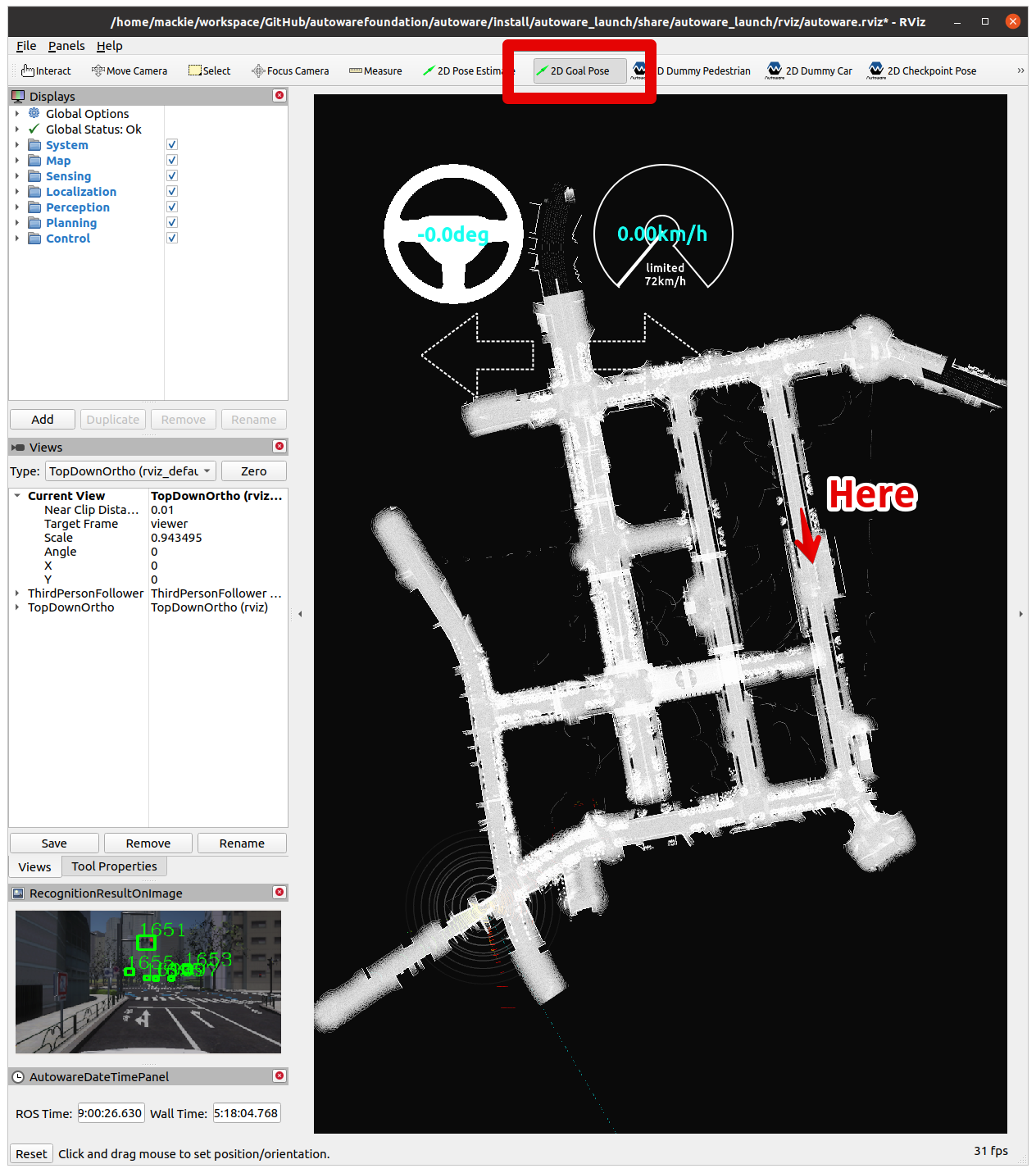Activate the Focus Camera tool
Viewport: 1036px width, 1173px height.
click(x=290, y=70)
